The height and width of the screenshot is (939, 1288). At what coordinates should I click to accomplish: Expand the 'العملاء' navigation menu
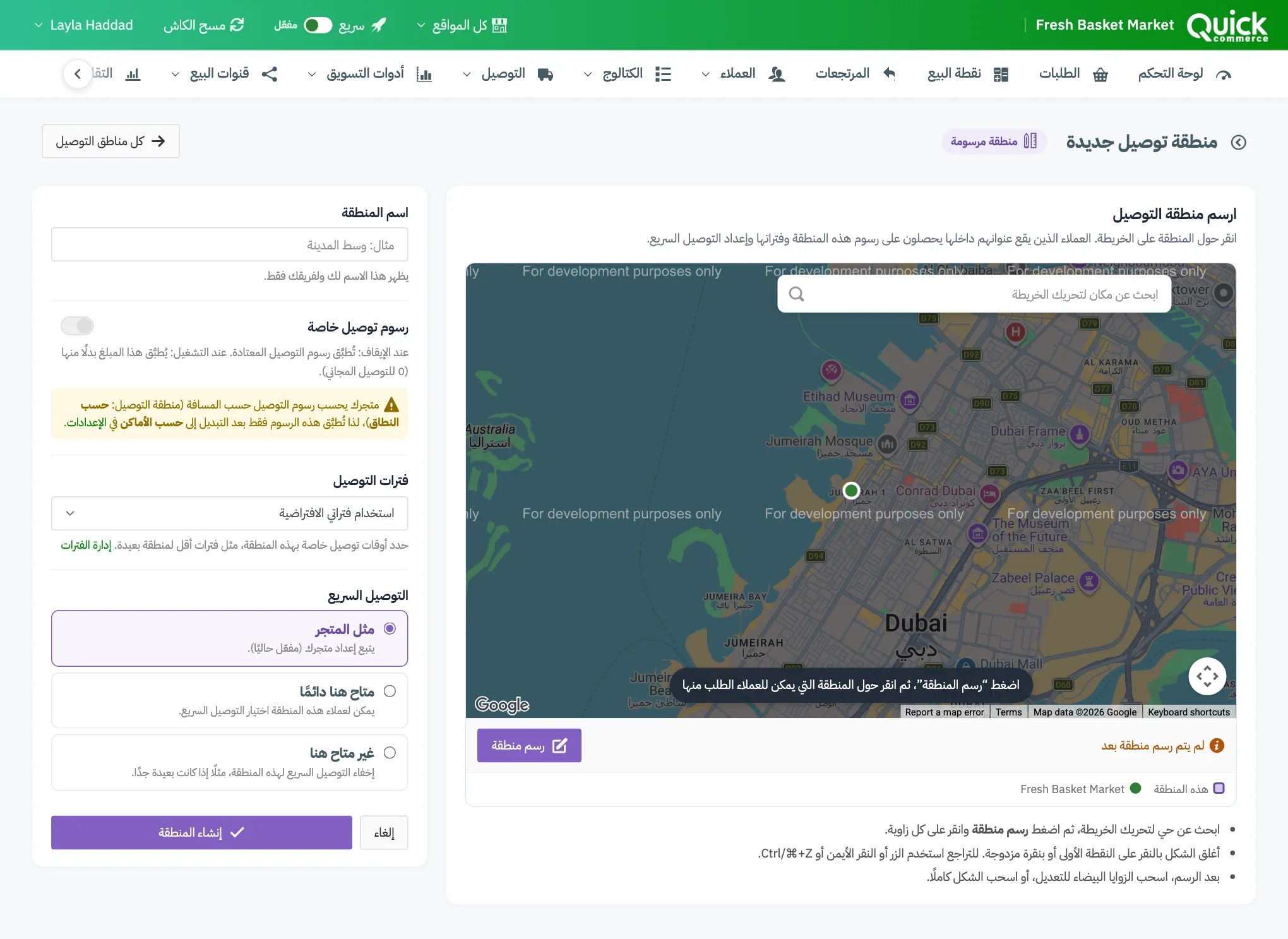point(744,75)
